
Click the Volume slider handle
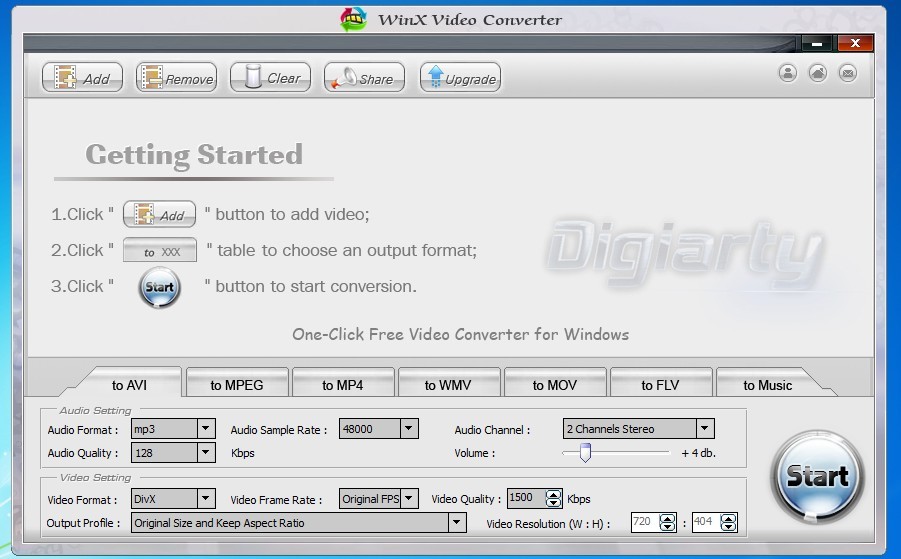(585, 453)
